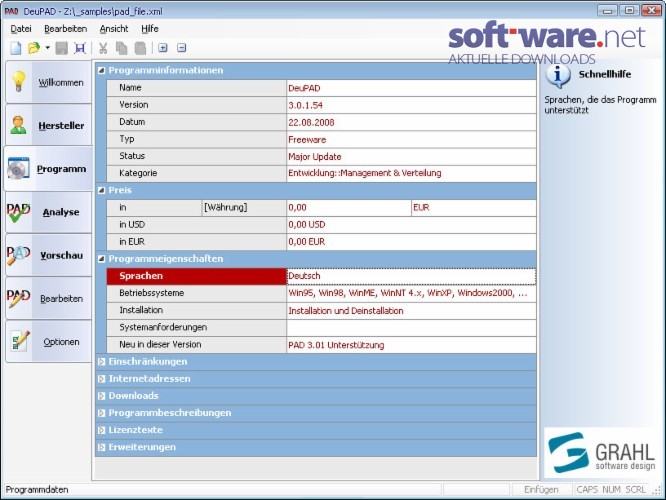Click the Hersteller person icon
Viewport: 666px width, 500px height.
tap(18, 125)
